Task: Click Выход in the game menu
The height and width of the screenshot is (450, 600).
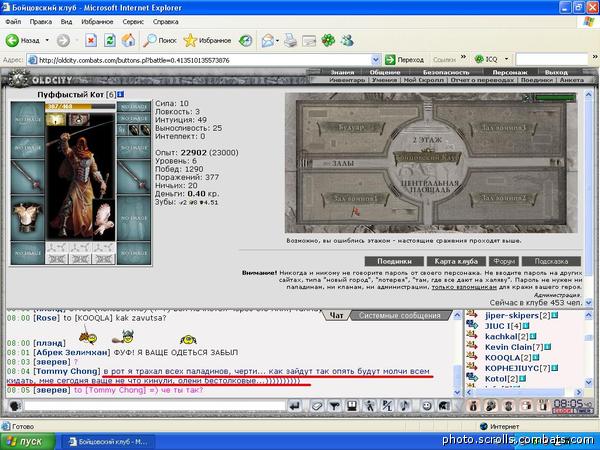Action: [x=556, y=72]
